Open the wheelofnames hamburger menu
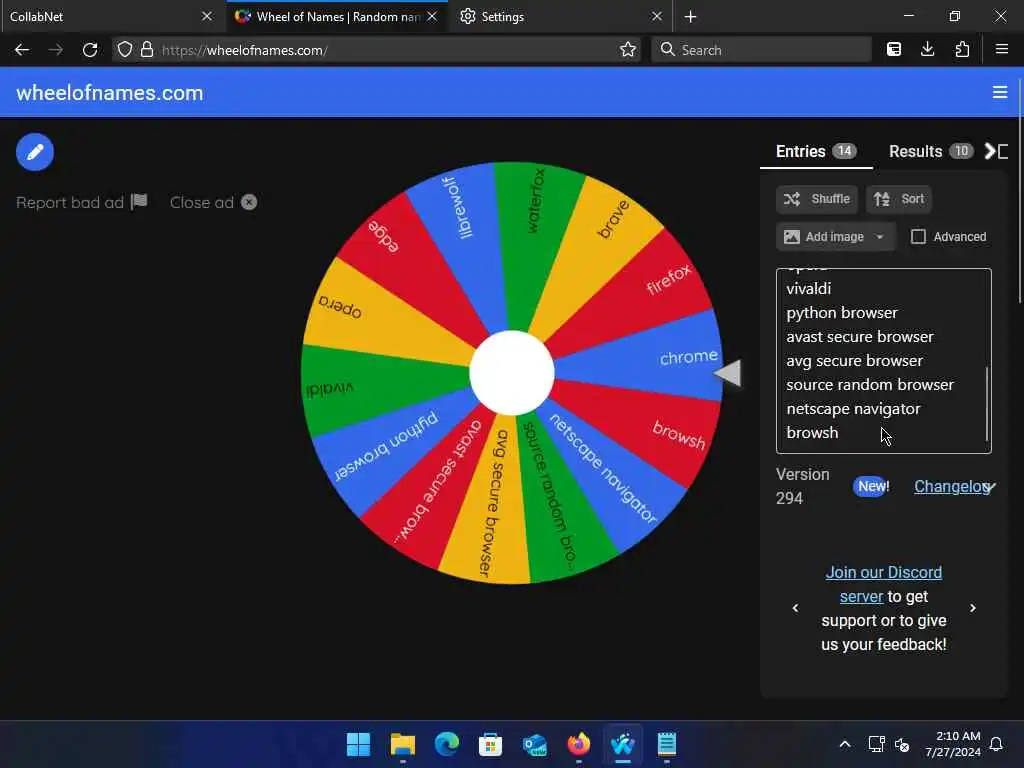This screenshot has width=1024, height=768. pyautogui.click(x=1000, y=93)
